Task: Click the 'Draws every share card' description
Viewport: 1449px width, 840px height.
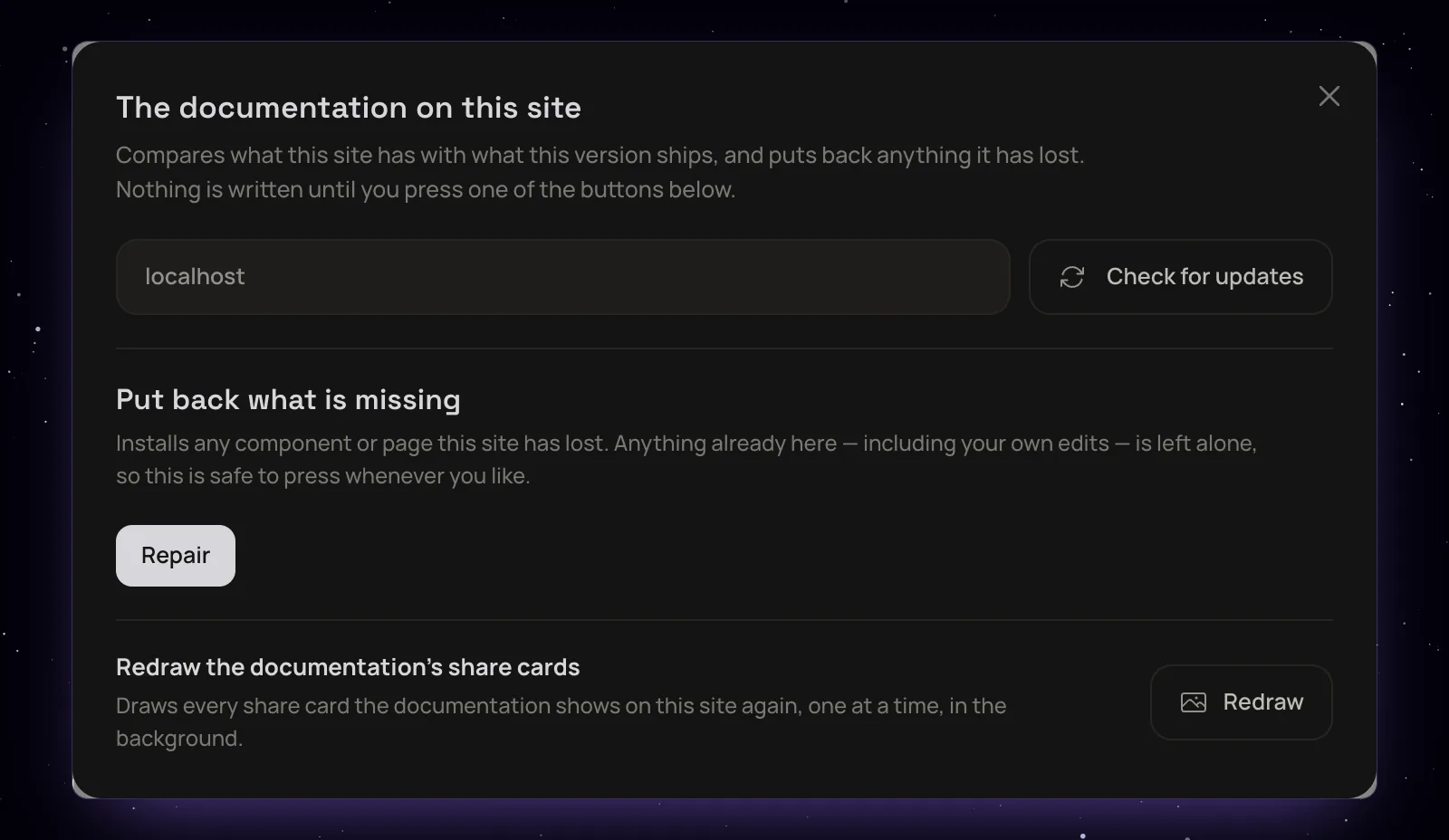Action: (x=561, y=721)
